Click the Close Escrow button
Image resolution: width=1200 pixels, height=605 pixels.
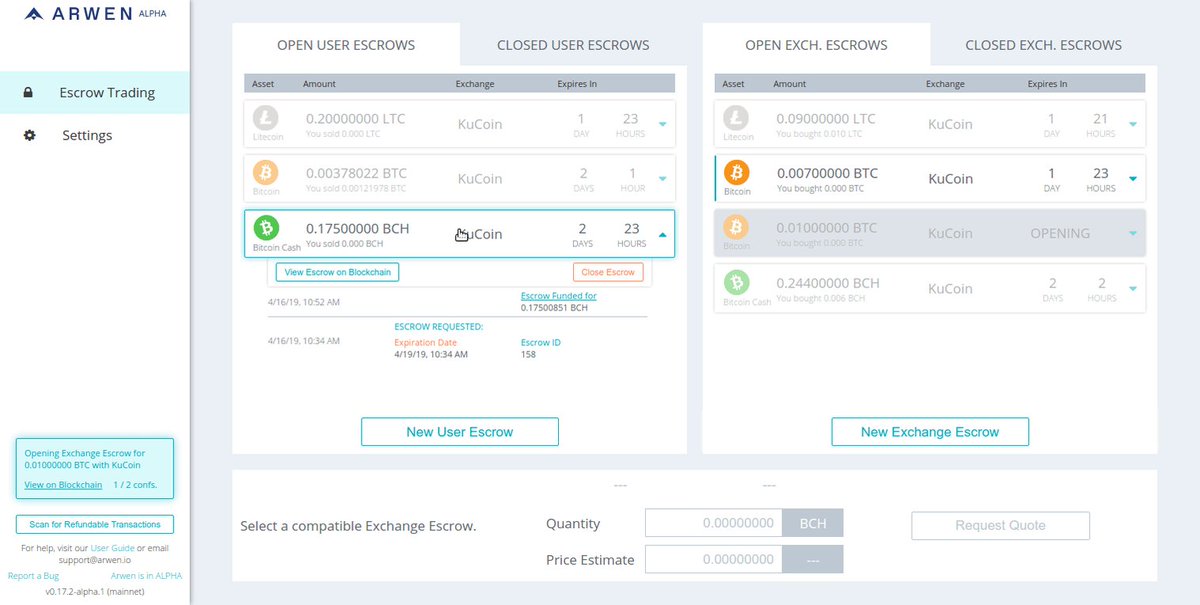click(x=608, y=272)
